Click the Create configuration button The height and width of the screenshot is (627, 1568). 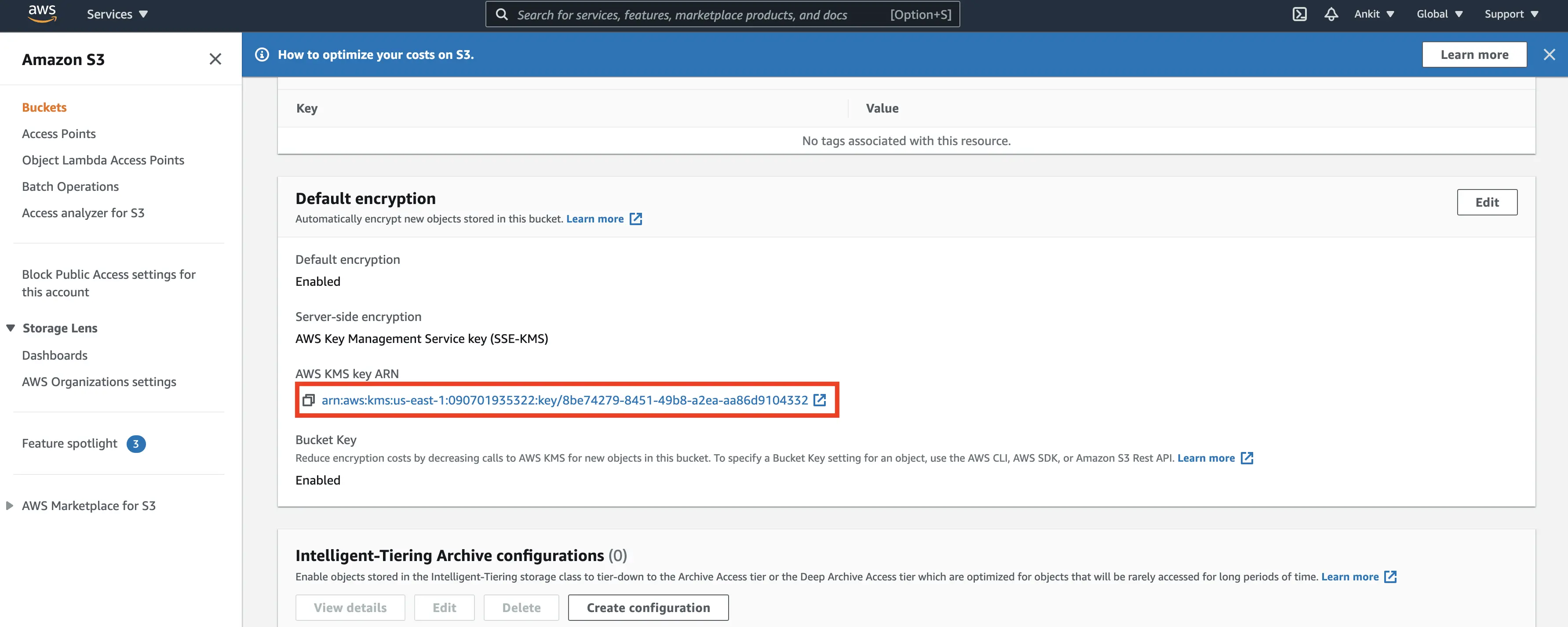click(x=648, y=608)
